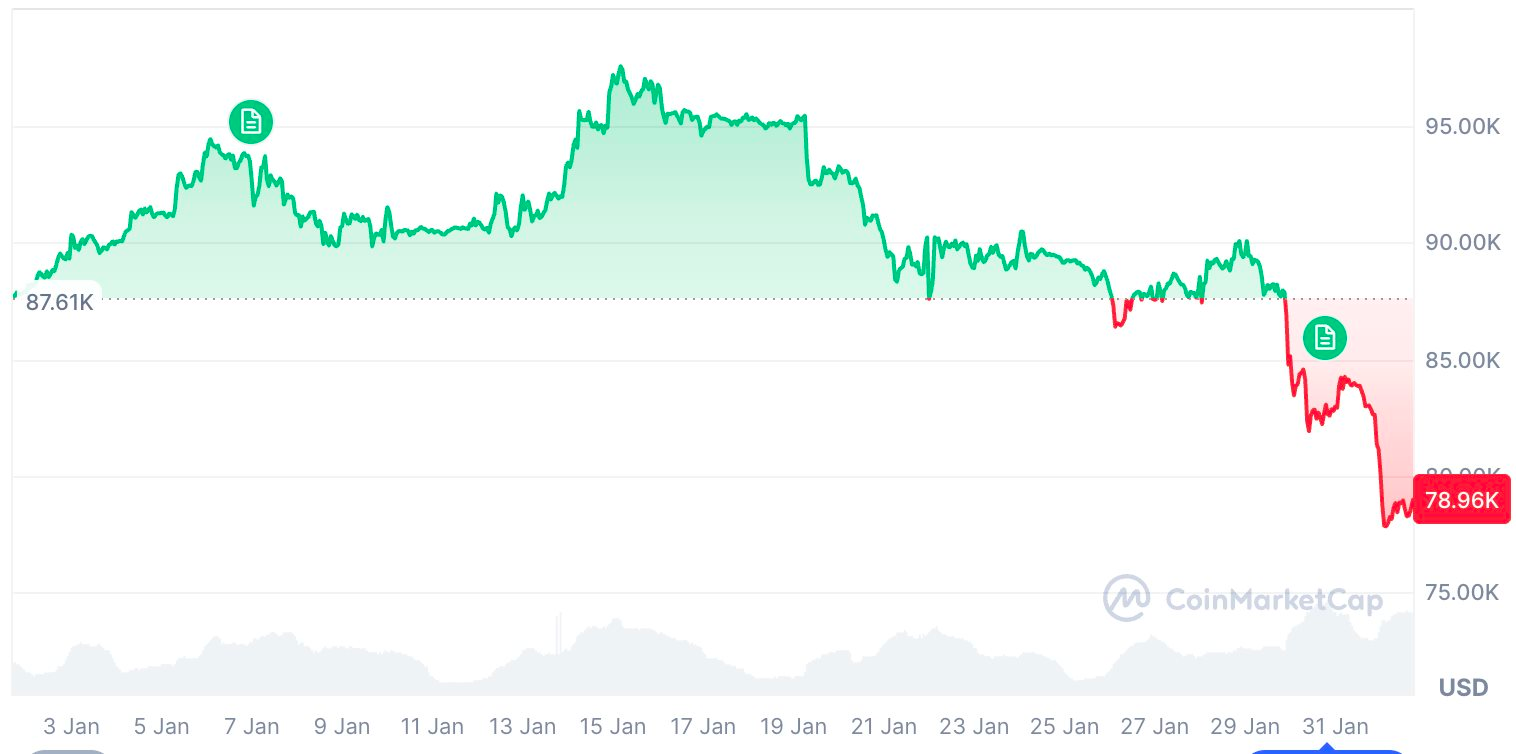Screen dimensions: 1516x754
Task: Click the 15 Jan date label
Action: click(x=613, y=726)
